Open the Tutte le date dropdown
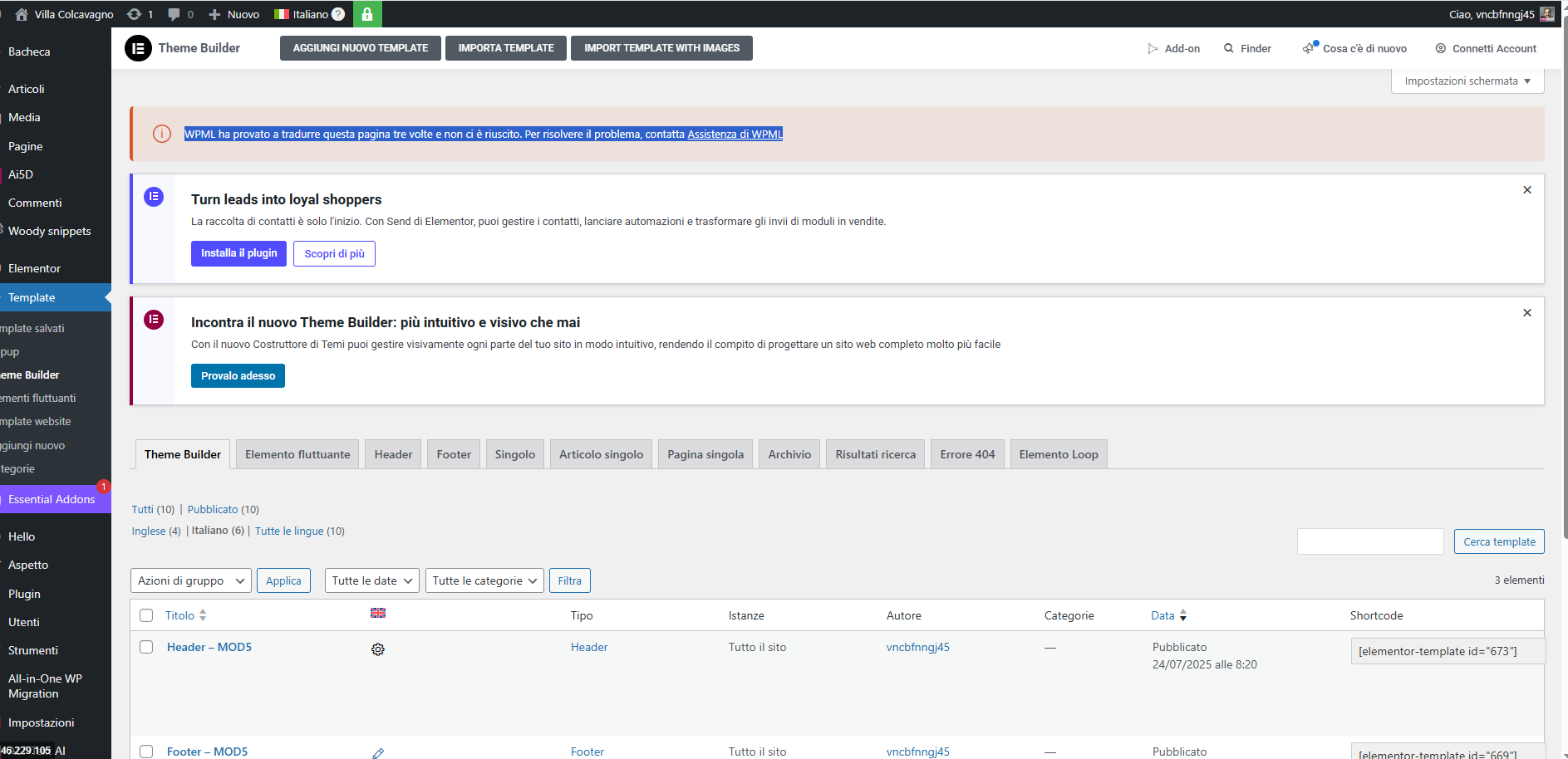 click(372, 580)
